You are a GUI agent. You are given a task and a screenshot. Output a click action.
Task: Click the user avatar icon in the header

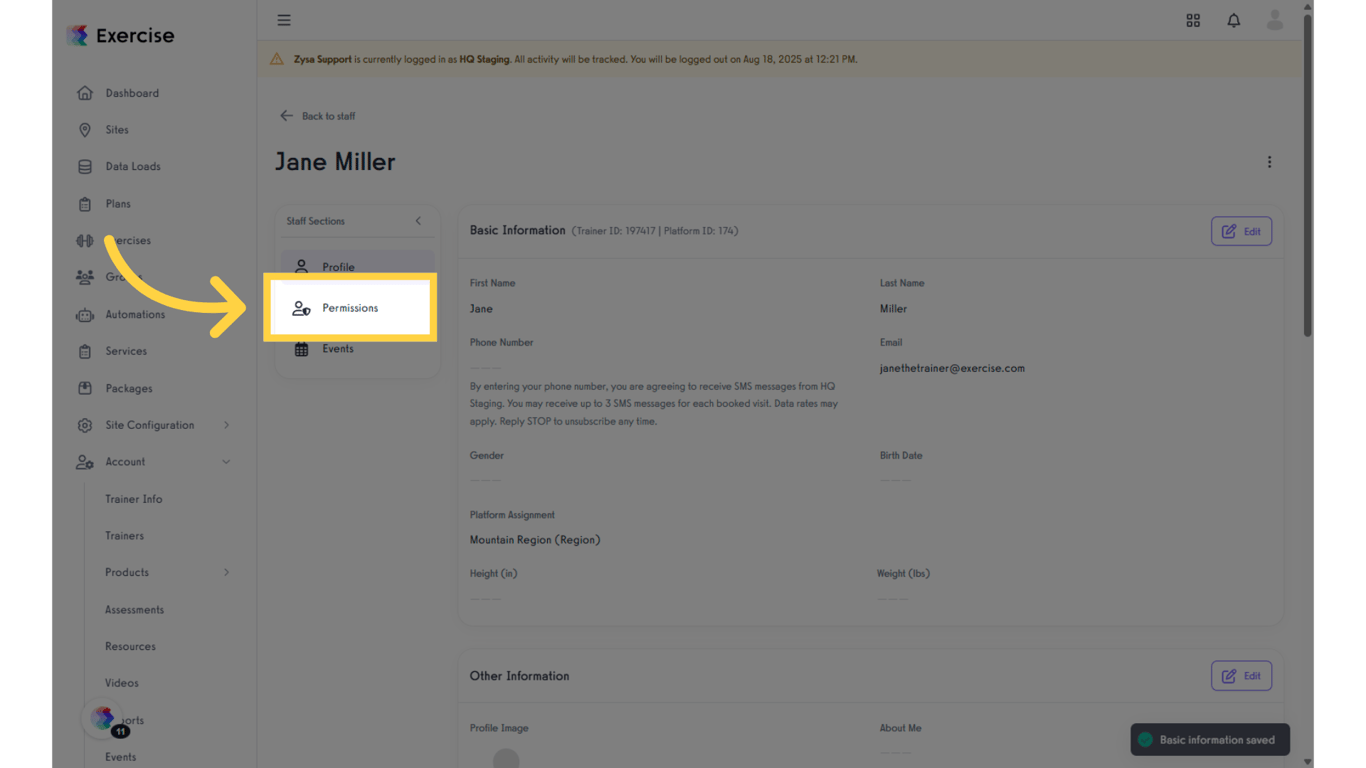coord(1274,19)
